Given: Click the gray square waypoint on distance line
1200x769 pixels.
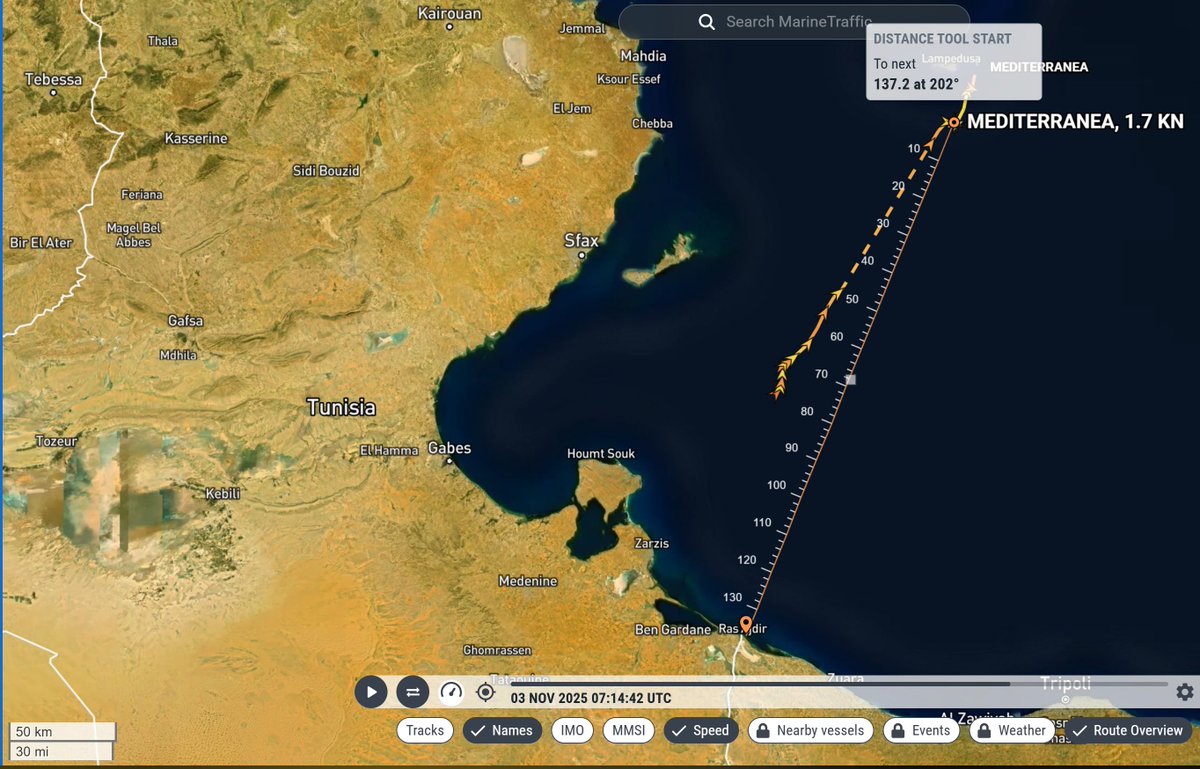Looking at the screenshot, I should [850, 380].
